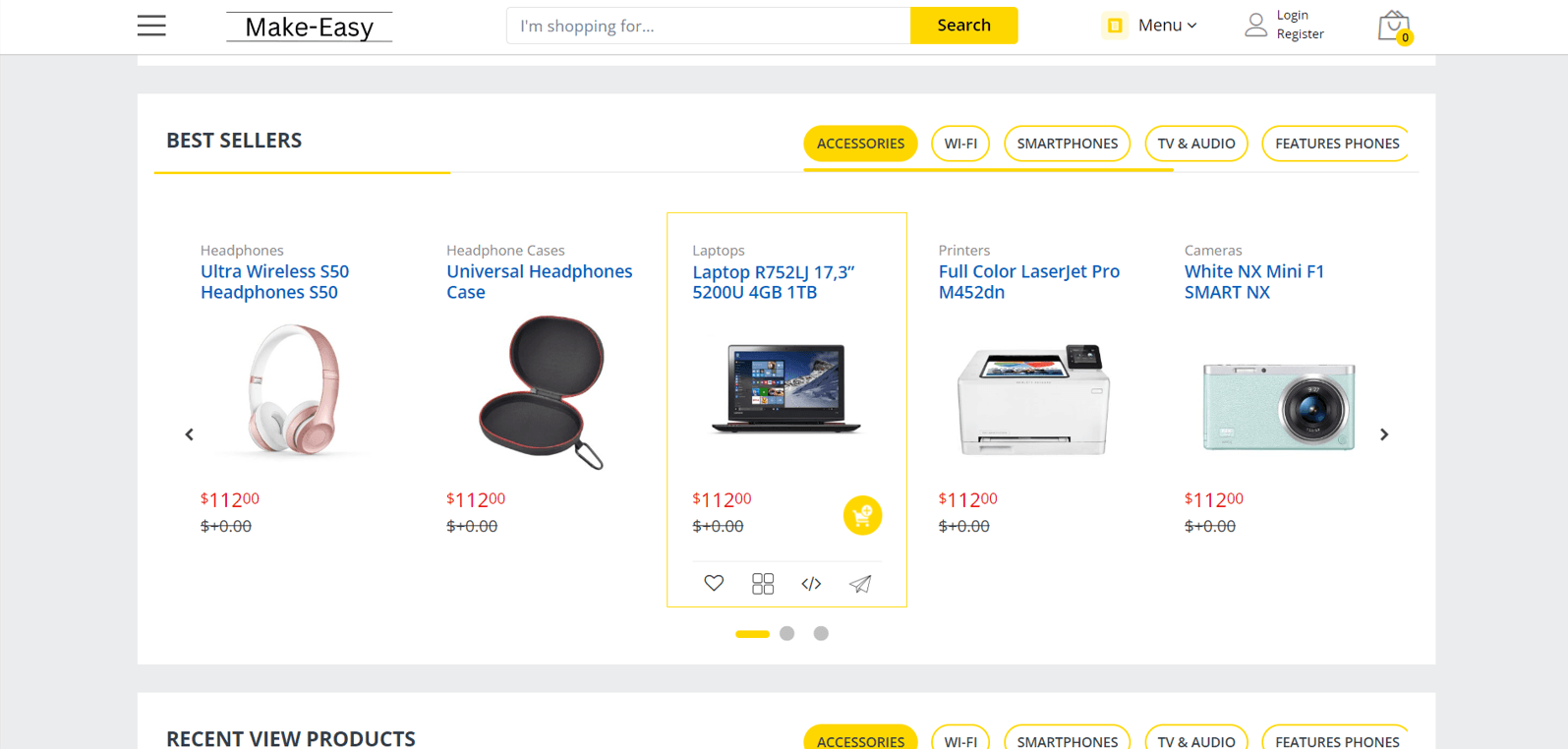Add the laptop to cart with the yellow cart button
Viewport: 1568px width, 749px height.
pos(862,515)
